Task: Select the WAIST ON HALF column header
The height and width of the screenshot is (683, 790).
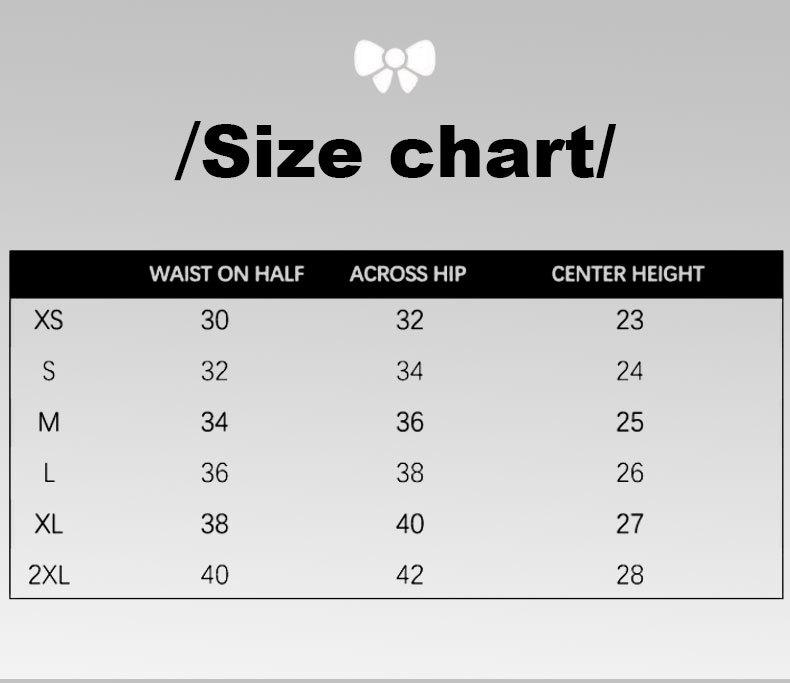Action: [x=226, y=274]
